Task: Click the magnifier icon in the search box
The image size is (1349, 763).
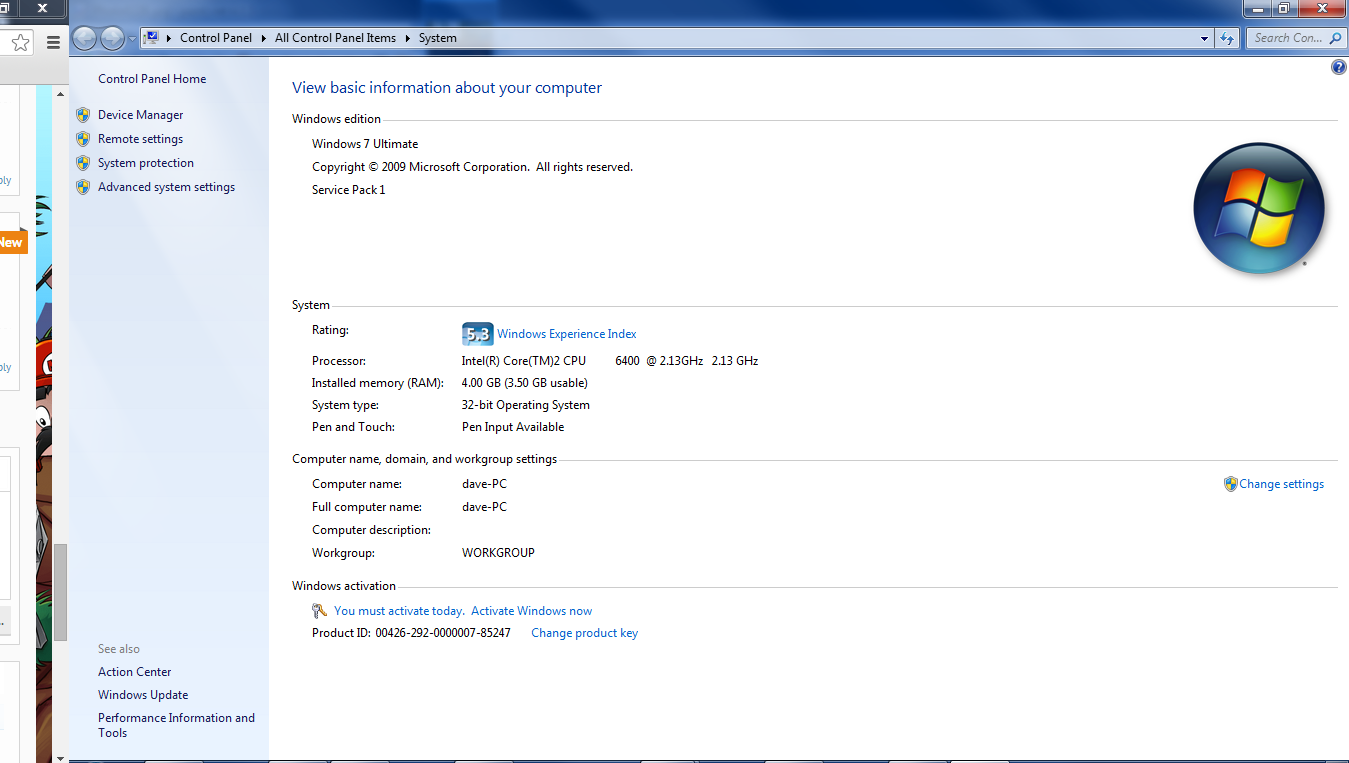Action: click(1335, 38)
